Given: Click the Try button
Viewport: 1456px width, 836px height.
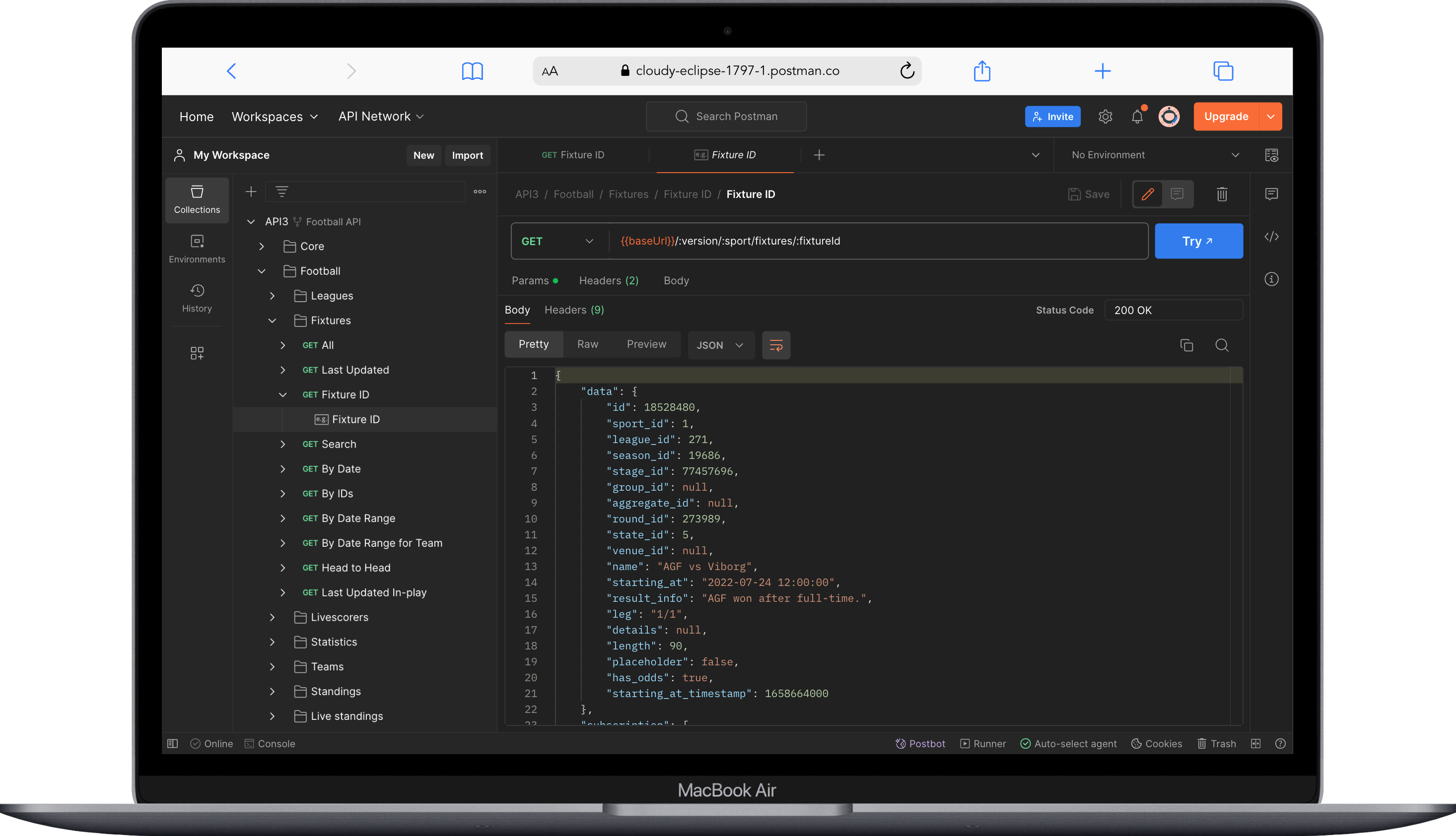Looking at the screenshot, I should [1199, 241].
